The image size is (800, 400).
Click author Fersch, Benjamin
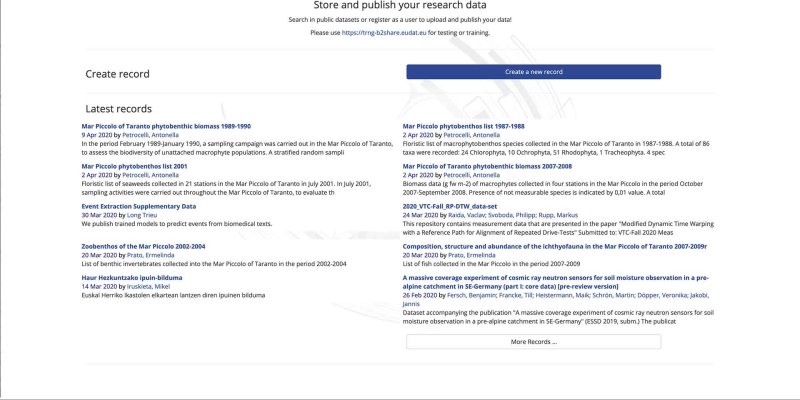coord(470,295)
